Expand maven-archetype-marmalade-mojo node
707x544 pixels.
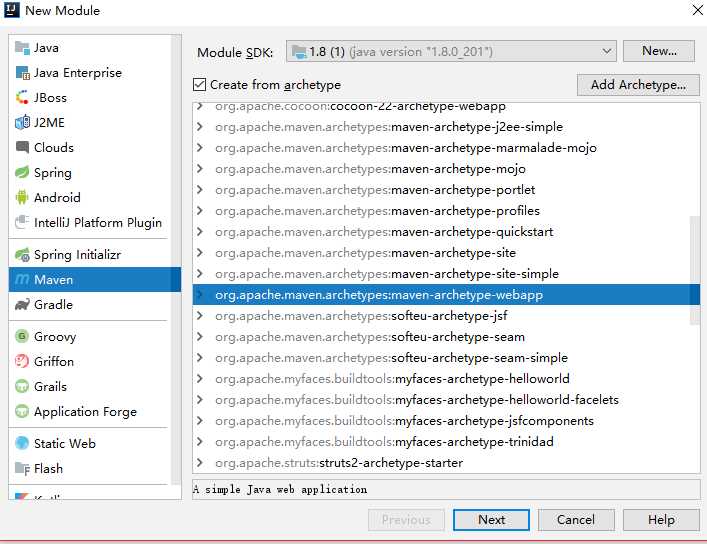200,148
